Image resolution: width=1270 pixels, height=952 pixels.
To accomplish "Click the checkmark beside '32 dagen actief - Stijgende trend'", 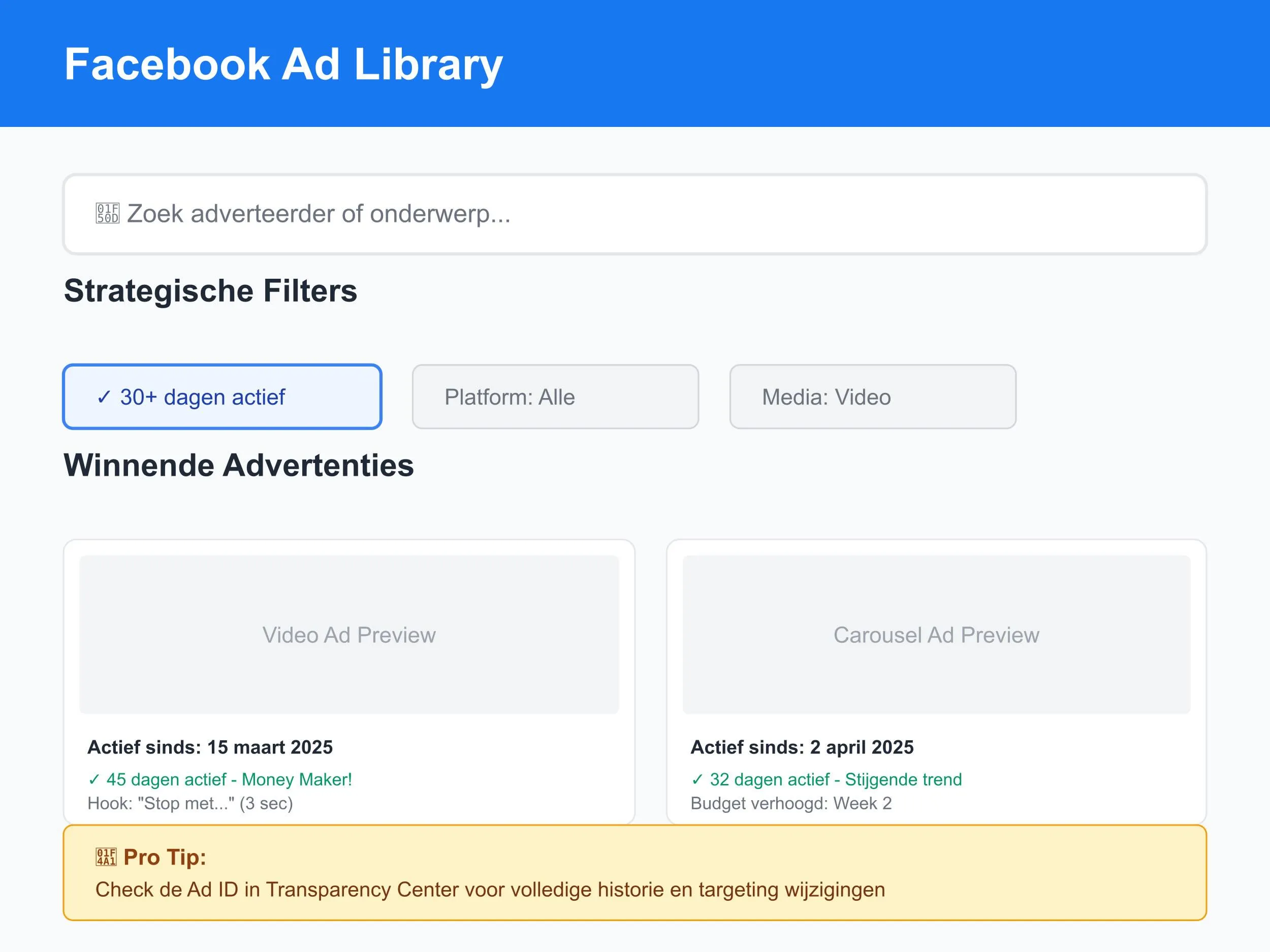I will pyautogui.click(x=698, y=779).
